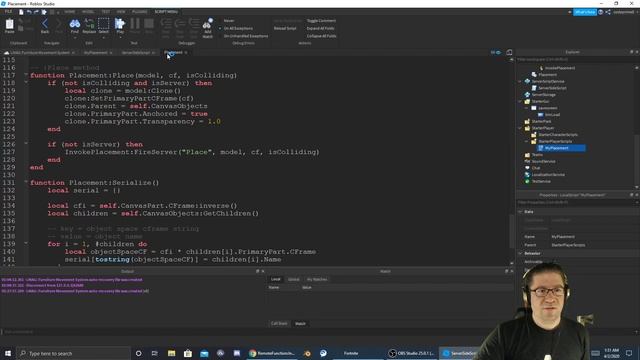Open the FILE menu
Viewport: 640px width, 360px height.
coord(8,12)
